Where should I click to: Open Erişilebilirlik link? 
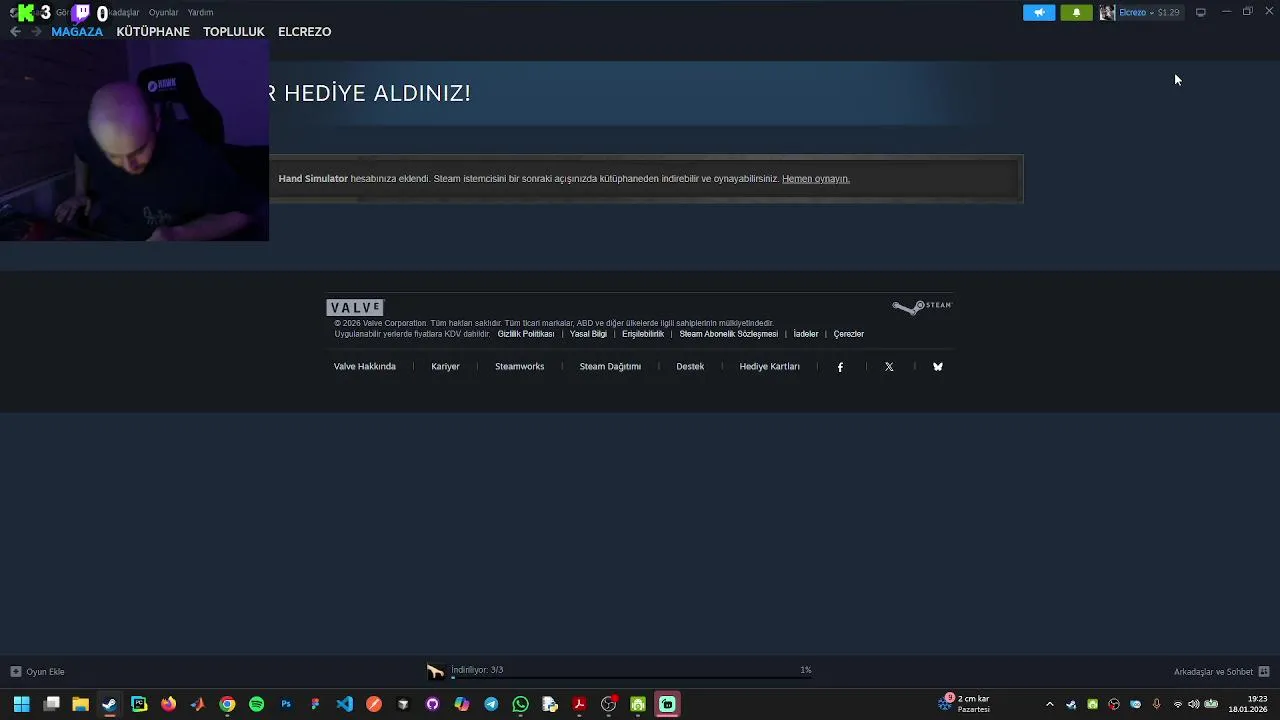point(643,334)
